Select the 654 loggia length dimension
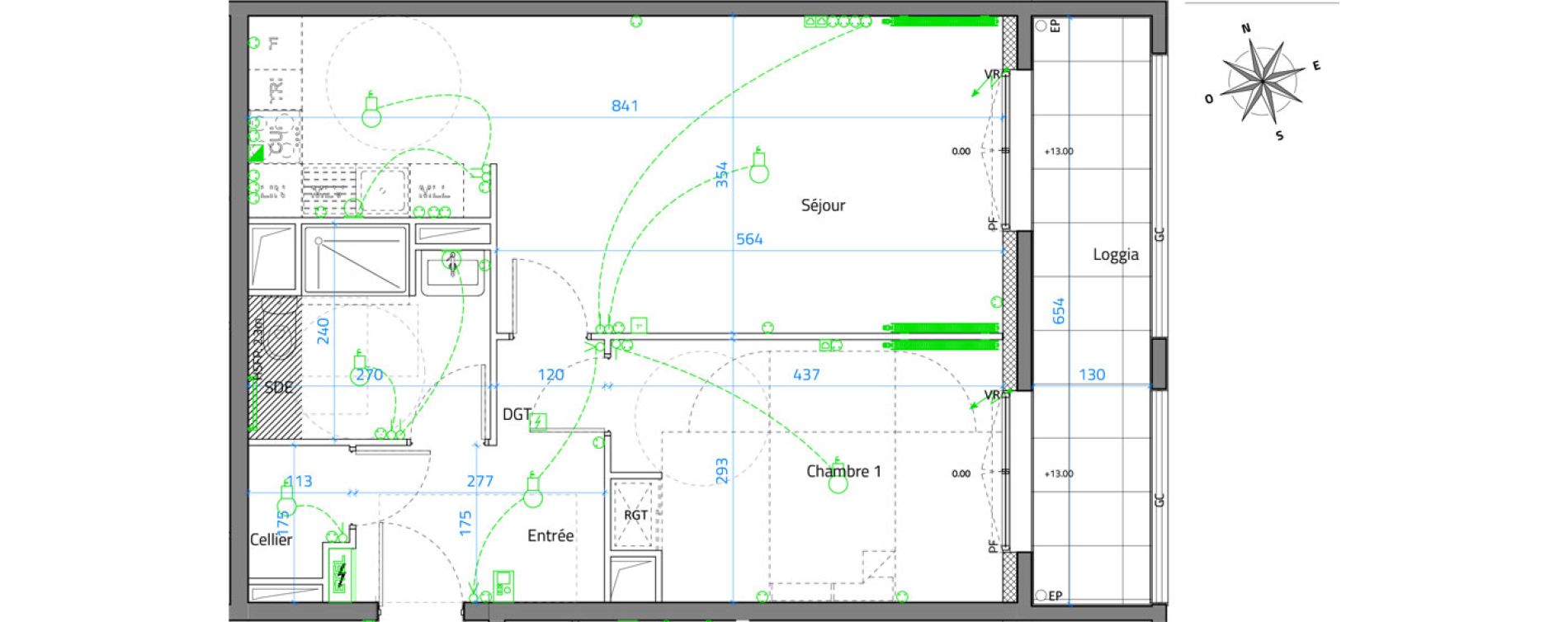Image resolution: width=1568 pixels, height=622 pixels. pyautogui.click(x=1059, y=310)
